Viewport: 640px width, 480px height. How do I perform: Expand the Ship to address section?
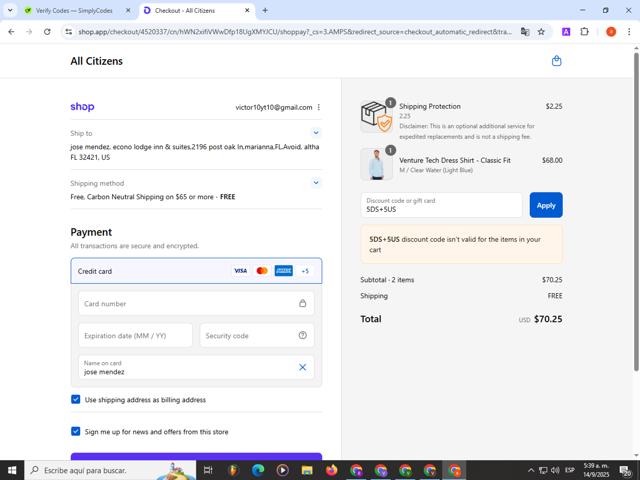click(316, 133)
